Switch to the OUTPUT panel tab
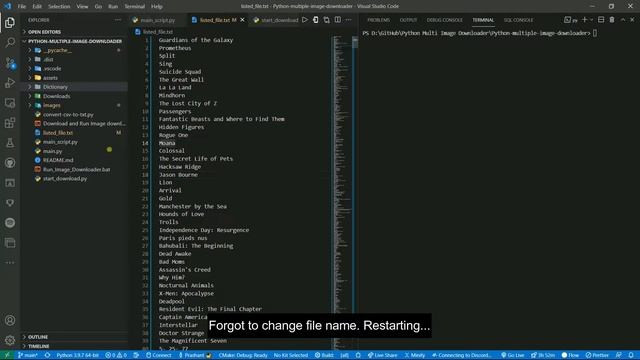The image size is (640, 360). click(408, 20)
